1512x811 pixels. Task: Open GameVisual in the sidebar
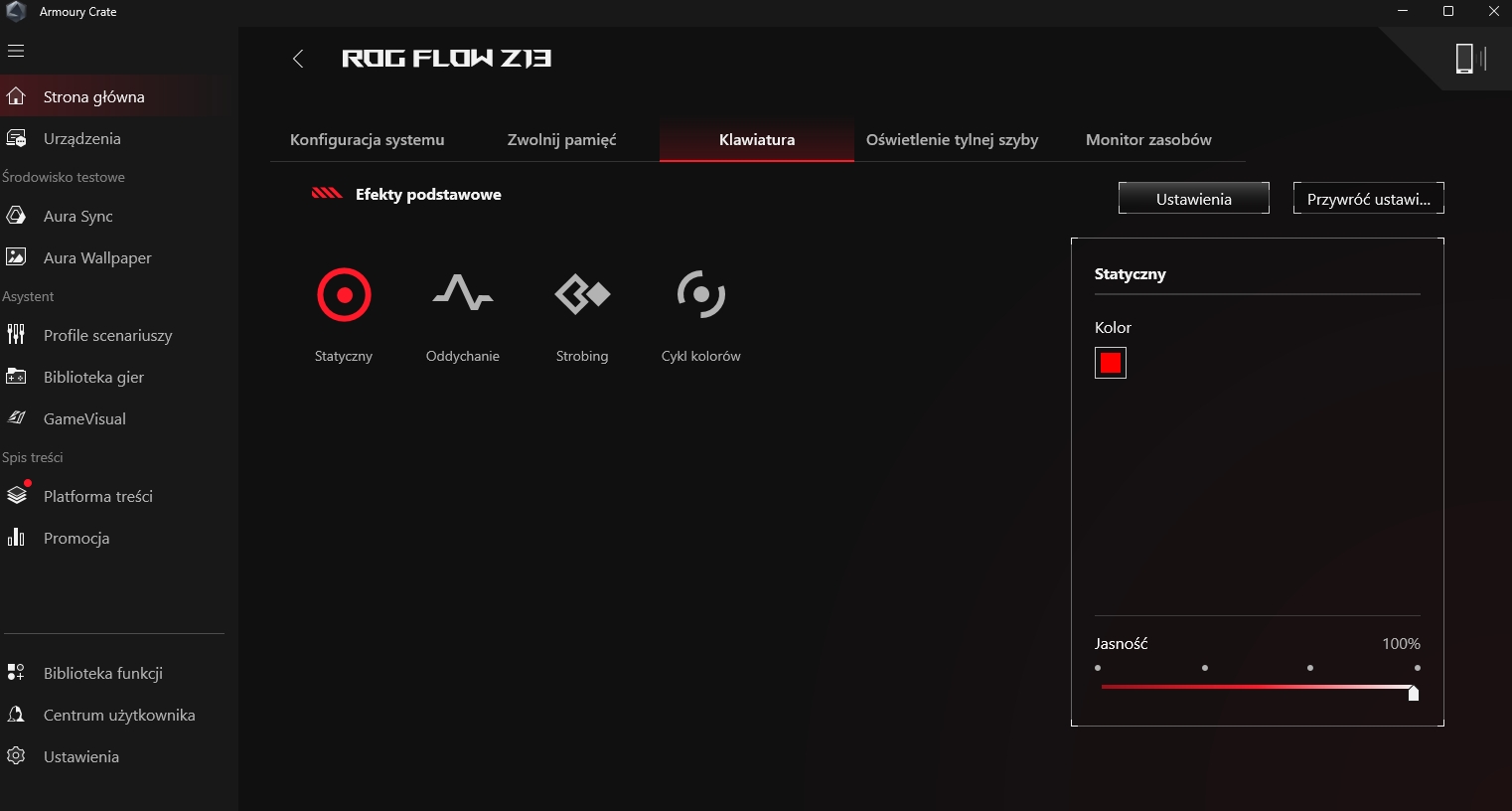coord(84,419)
